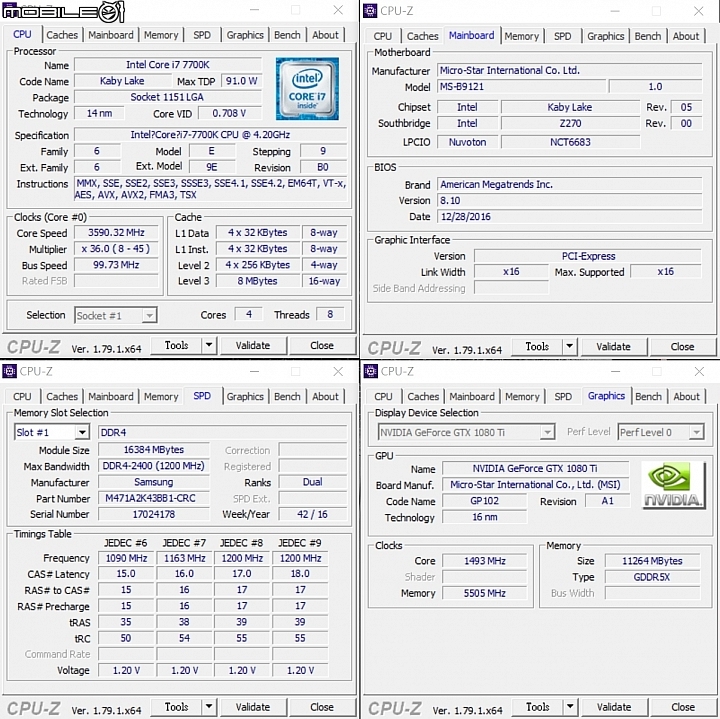Click Southbridge value Z270
The image size is (720, 719).
[x=570, y=123]
